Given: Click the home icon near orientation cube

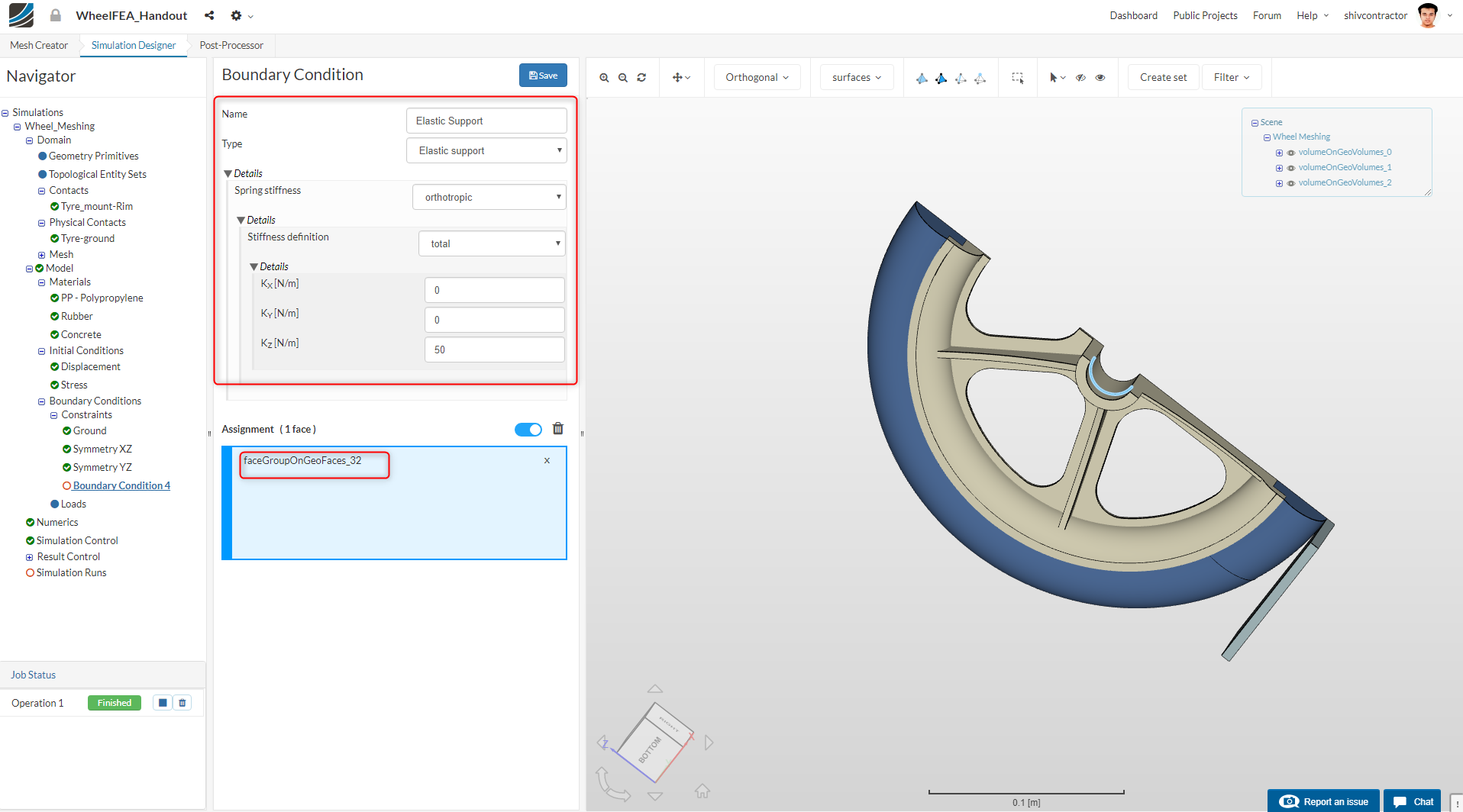Looking at the screenshot, I should click(x=702, y=791).
